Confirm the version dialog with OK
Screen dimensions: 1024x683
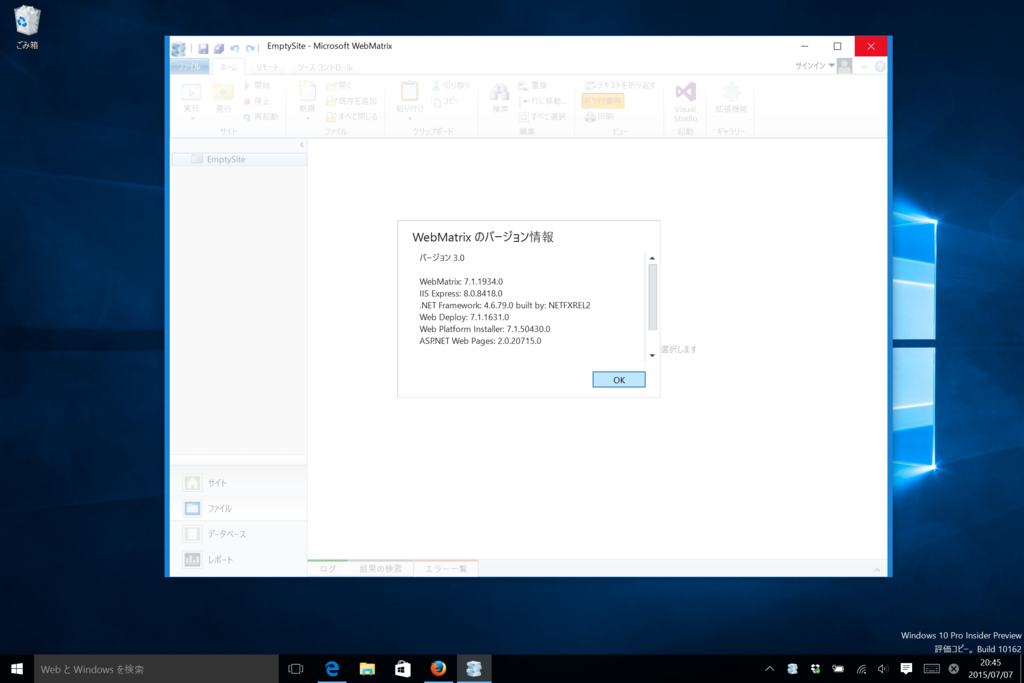pos(618,379)
